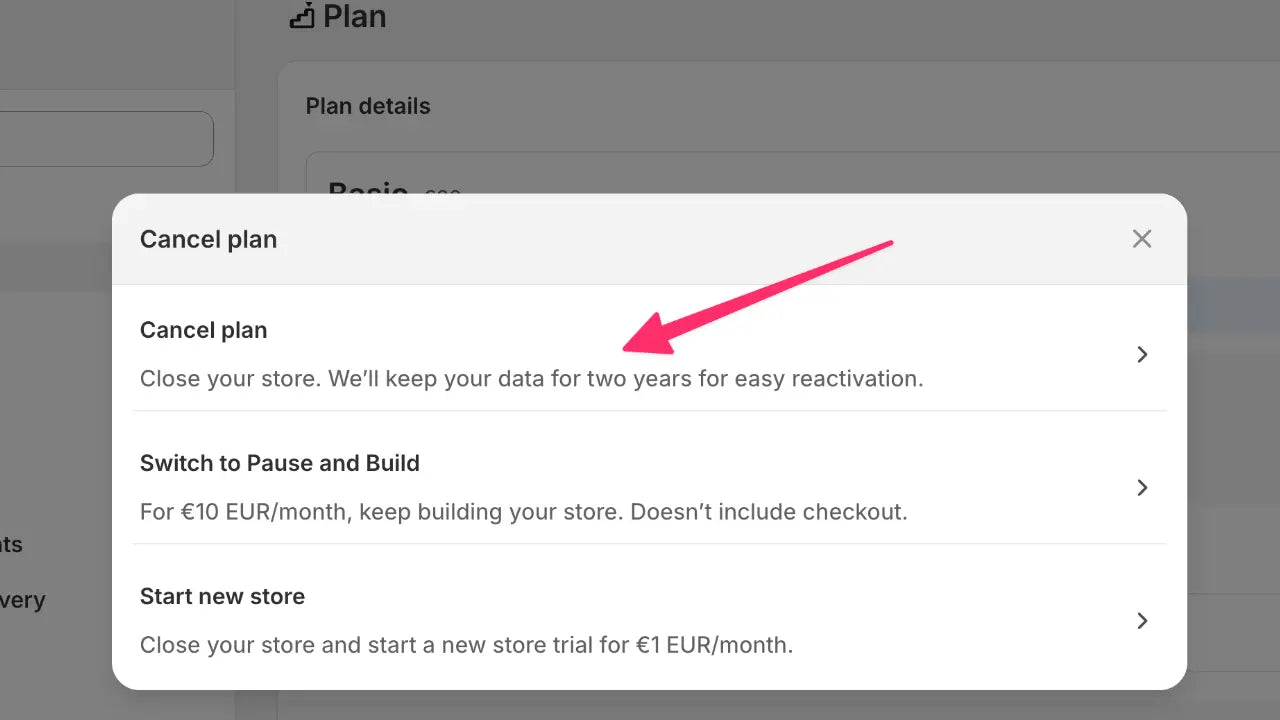Click the chevron on the Cancel plan row
The width and height of the screenshot is (1280, 720).
click(1142, 355)
